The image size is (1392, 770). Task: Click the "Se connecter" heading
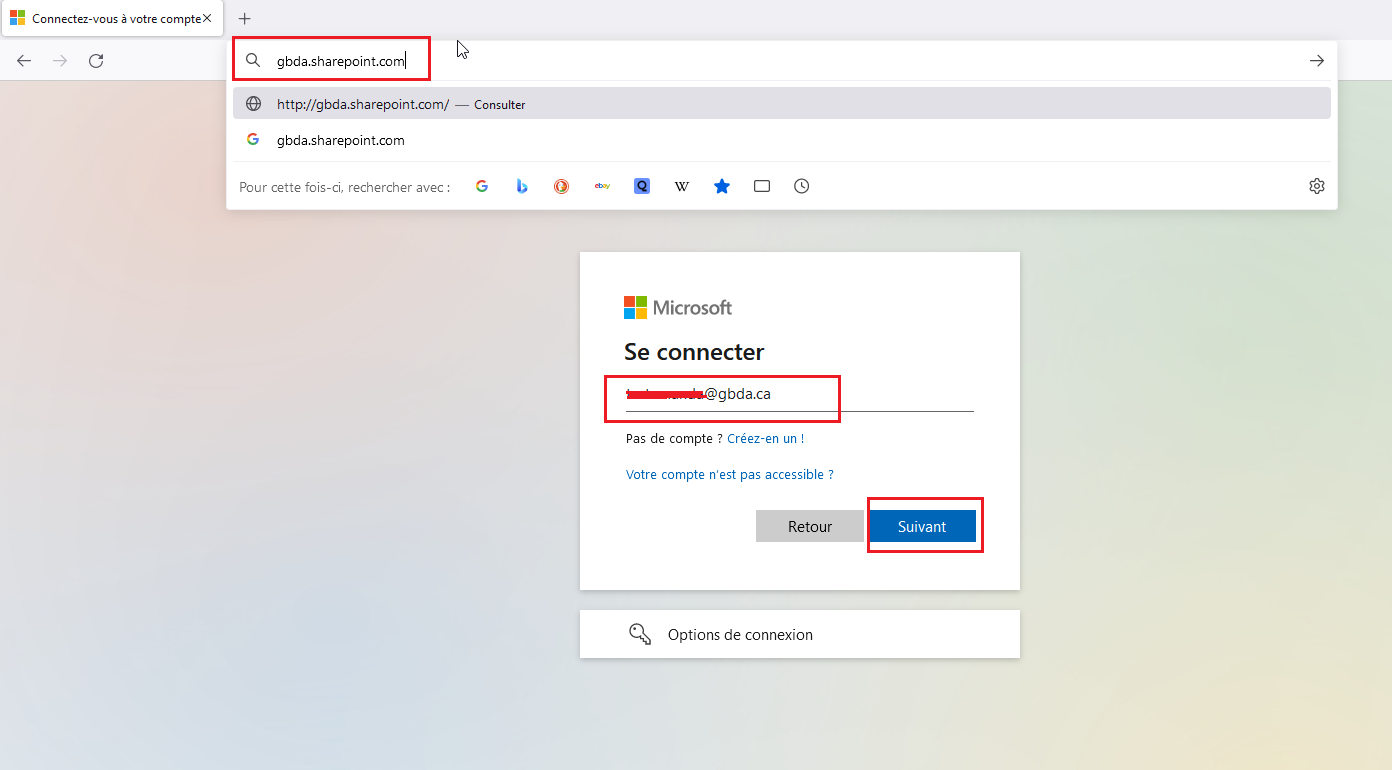pyautogui.click(x=694, y=352)
